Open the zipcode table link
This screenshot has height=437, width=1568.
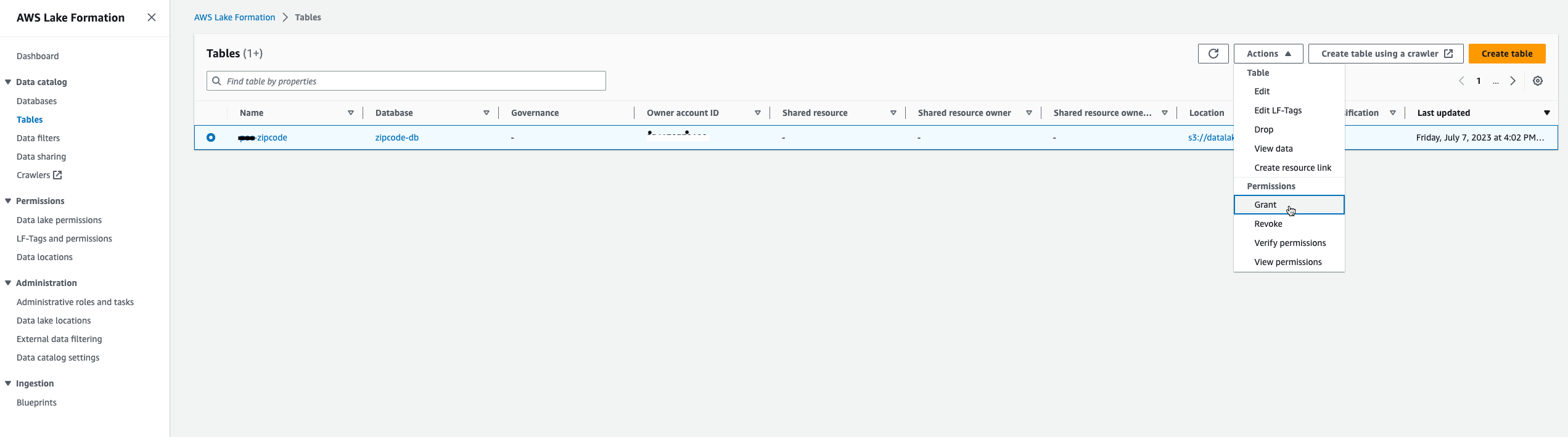click(263, 137)
